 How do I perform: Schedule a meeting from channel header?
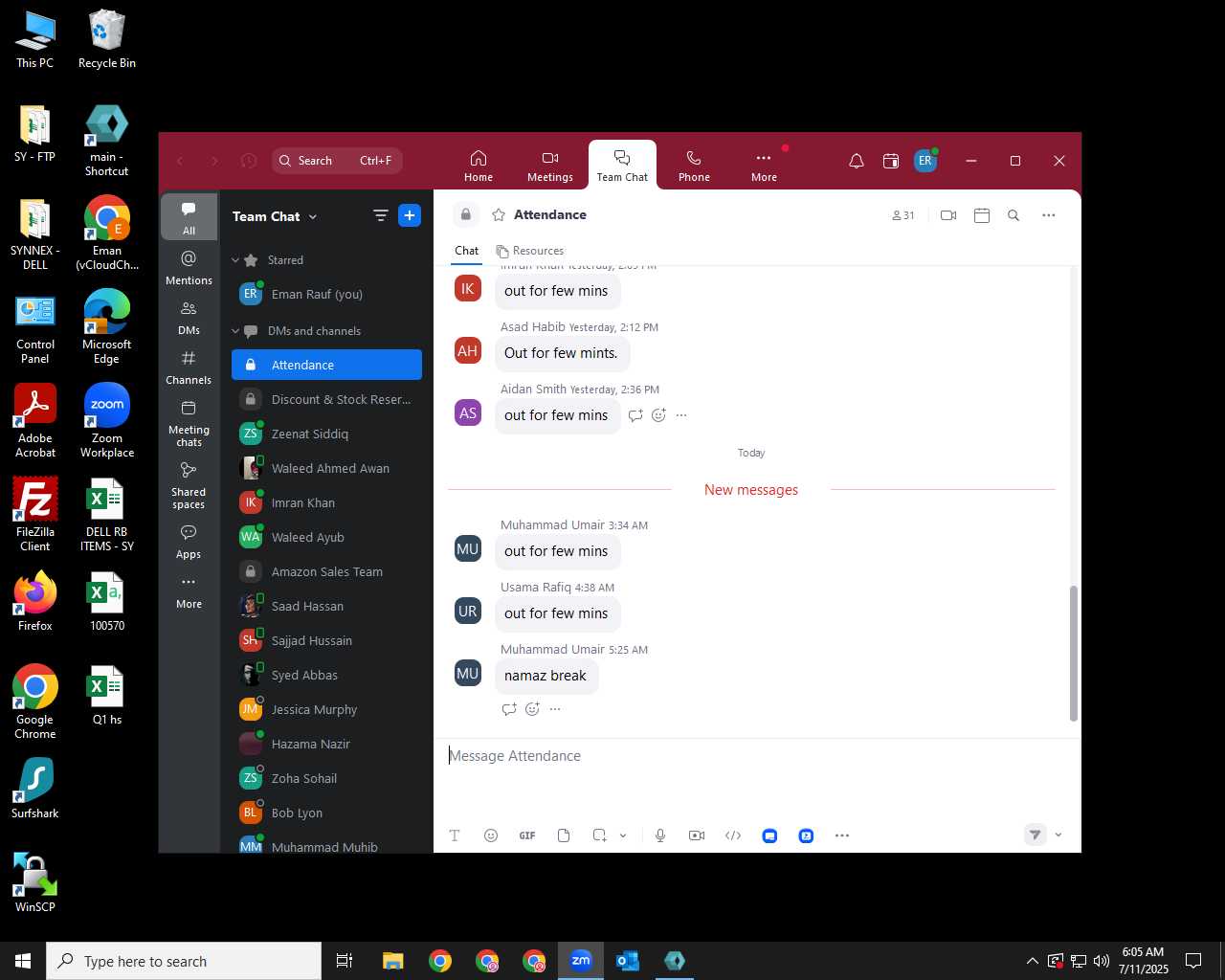click(x=982, y=215)
